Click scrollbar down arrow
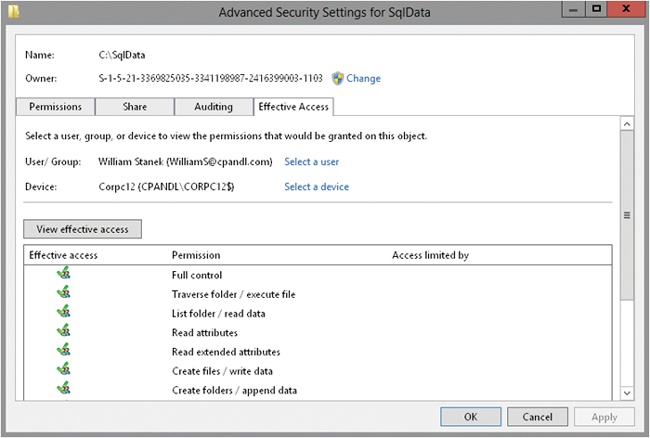650x438 pixels. [627, 392]
